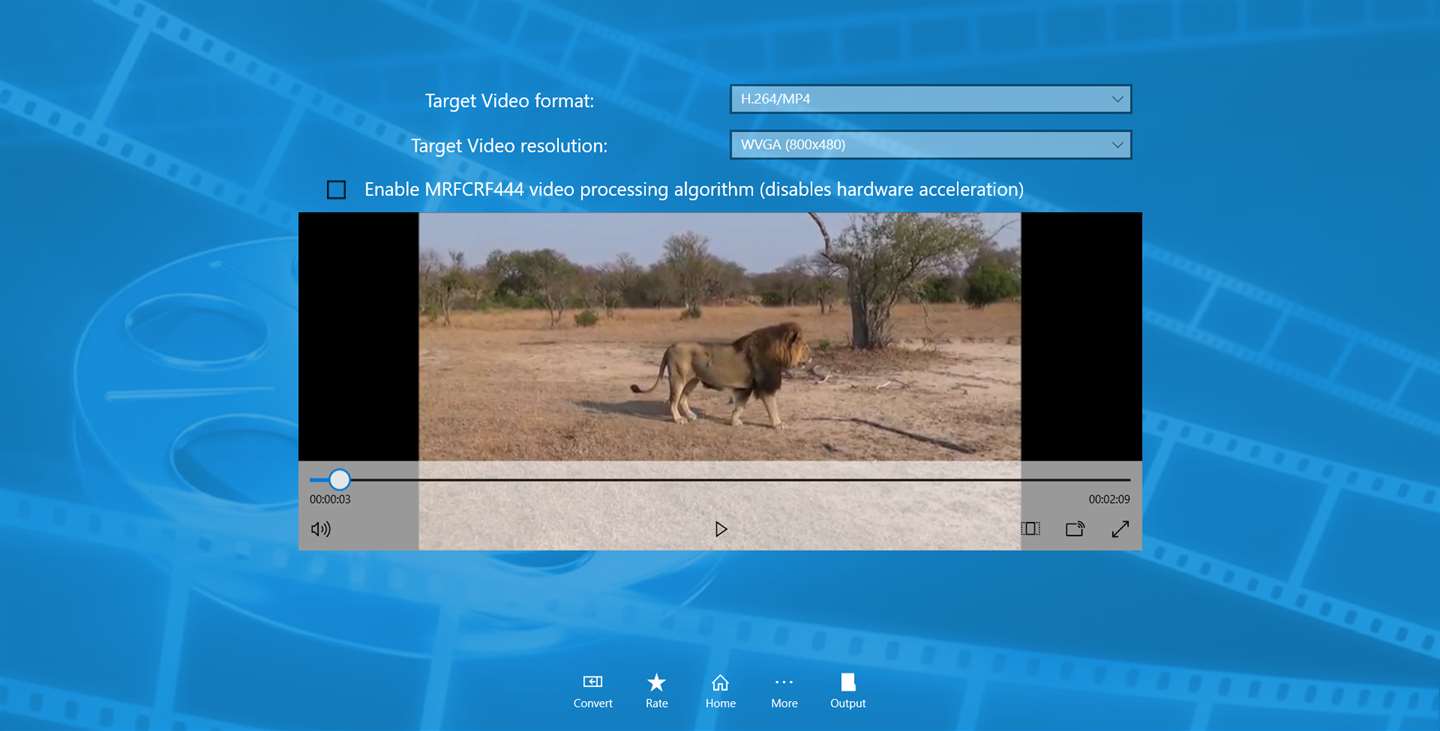Enter full screen with expand arrows icon

(1120, 529)
